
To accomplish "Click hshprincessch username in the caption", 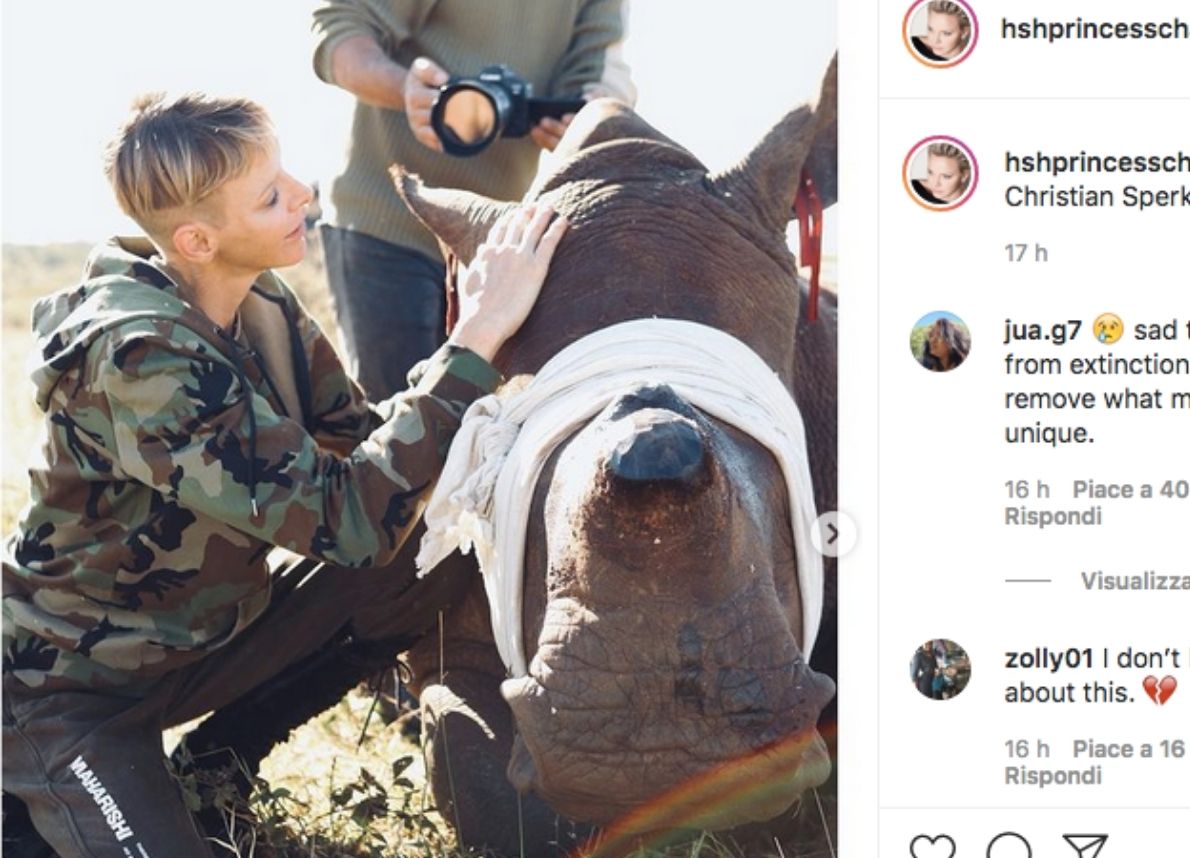I will coord(1095,163).
